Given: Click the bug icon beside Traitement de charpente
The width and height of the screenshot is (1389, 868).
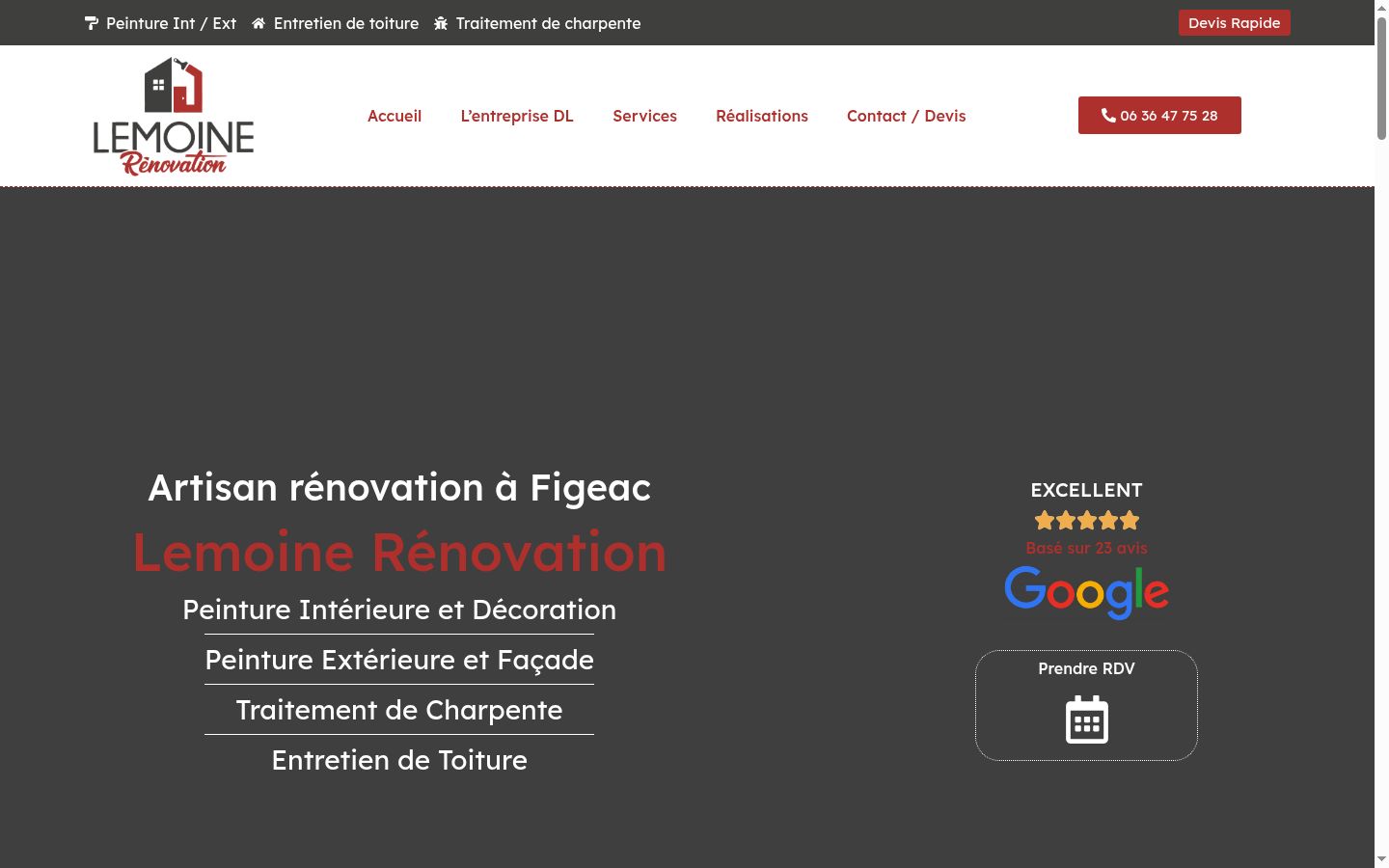Looking at the screenshot, I should [x=441, y=23].
